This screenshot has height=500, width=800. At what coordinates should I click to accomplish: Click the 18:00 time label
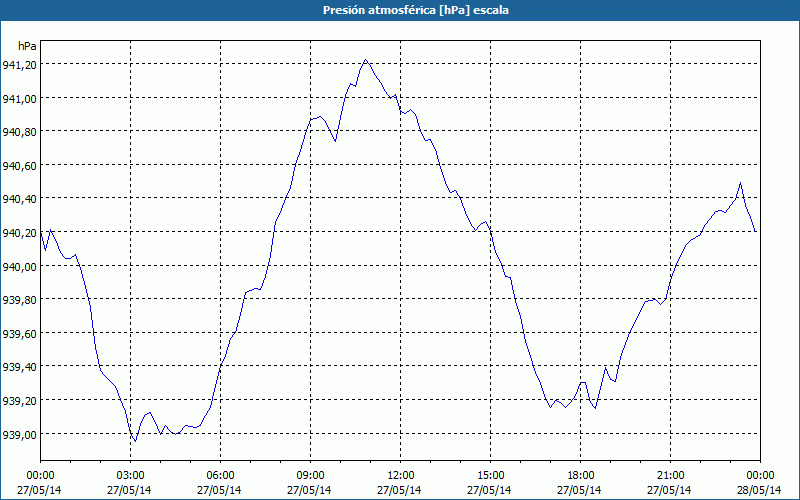coord(580,476)
